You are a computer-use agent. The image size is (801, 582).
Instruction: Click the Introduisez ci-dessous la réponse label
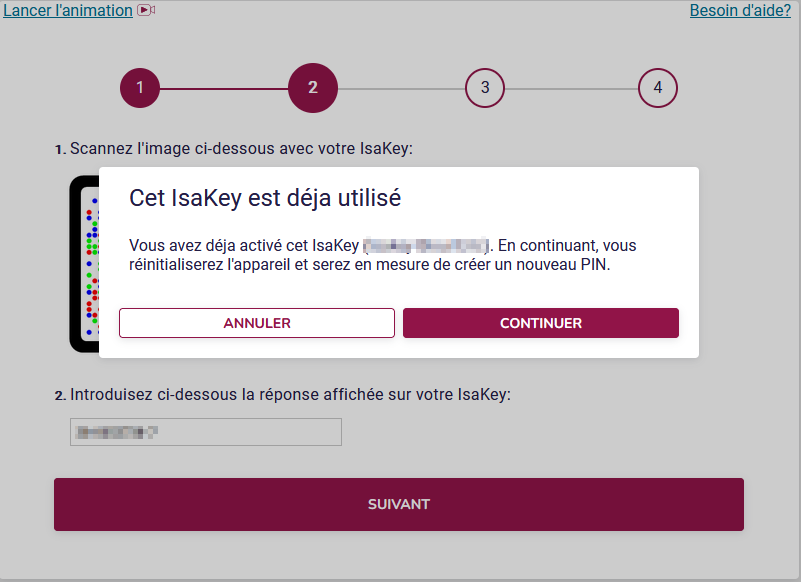[283, 394]
